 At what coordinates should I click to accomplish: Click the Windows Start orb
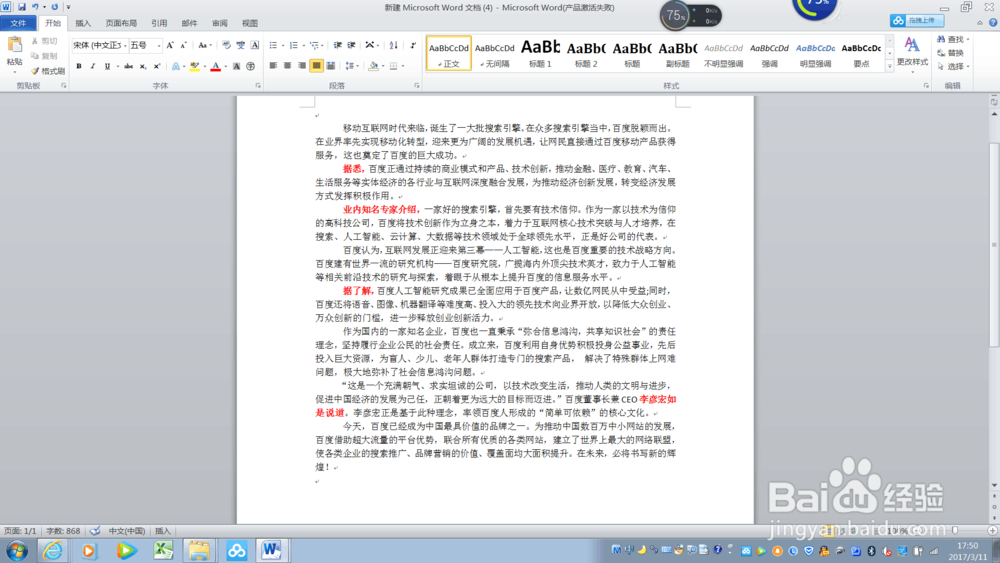pos(17,550)
